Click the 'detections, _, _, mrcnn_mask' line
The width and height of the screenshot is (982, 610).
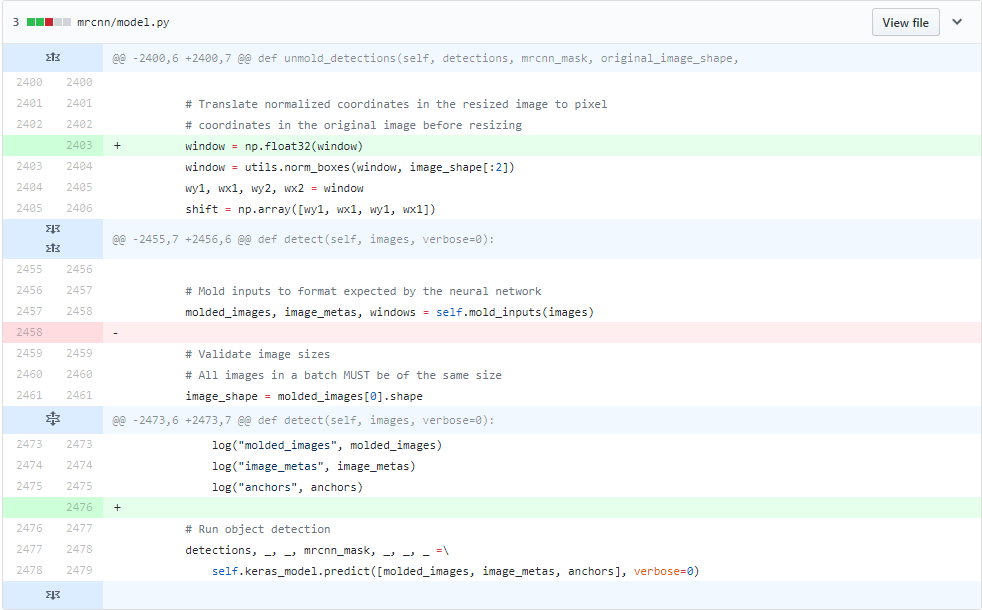[x=316, y=551]
